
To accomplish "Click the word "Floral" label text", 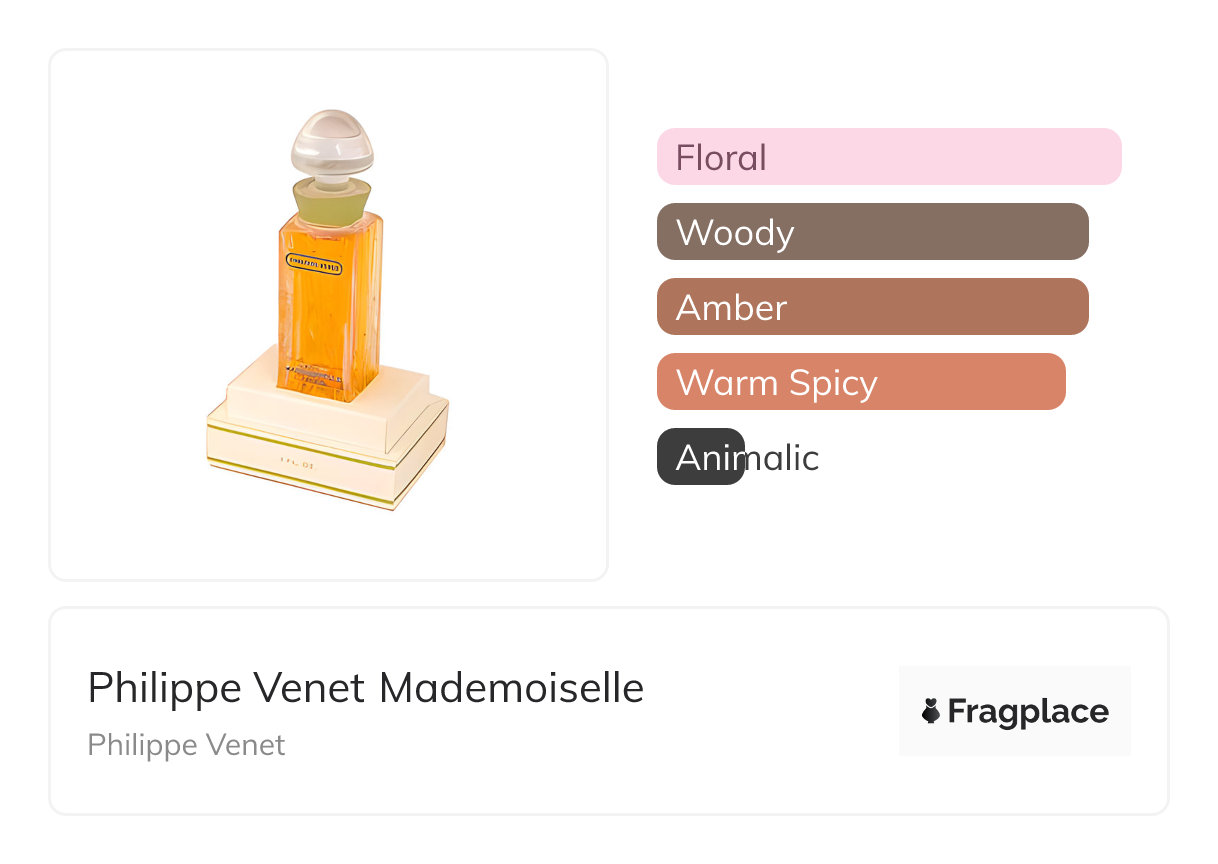I will [x=721, y=157].
